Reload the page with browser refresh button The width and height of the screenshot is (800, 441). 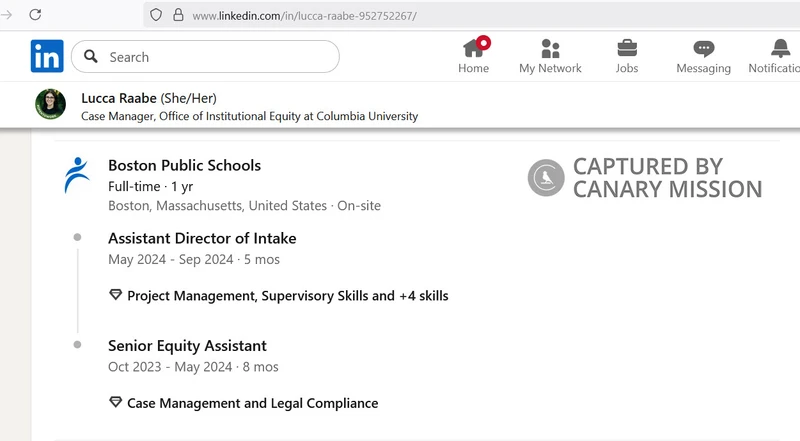pos(35,15)
